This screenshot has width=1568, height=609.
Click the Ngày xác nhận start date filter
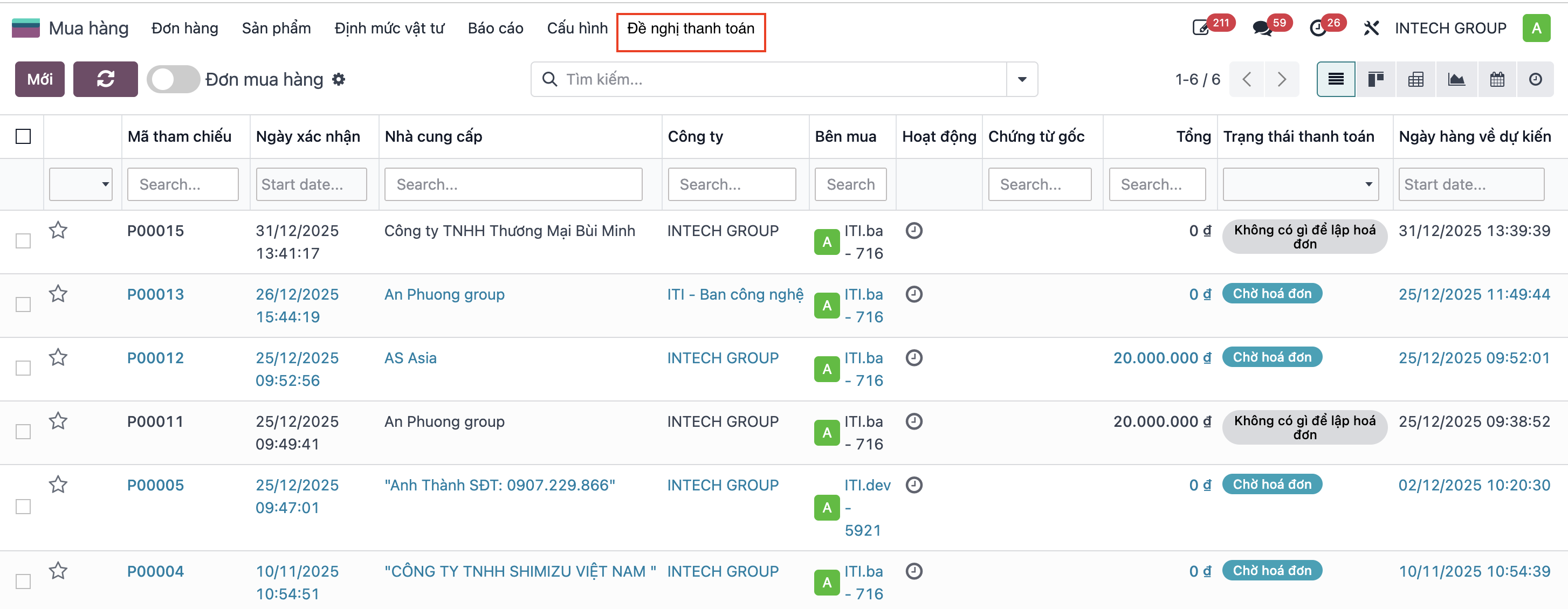[311, 184]
